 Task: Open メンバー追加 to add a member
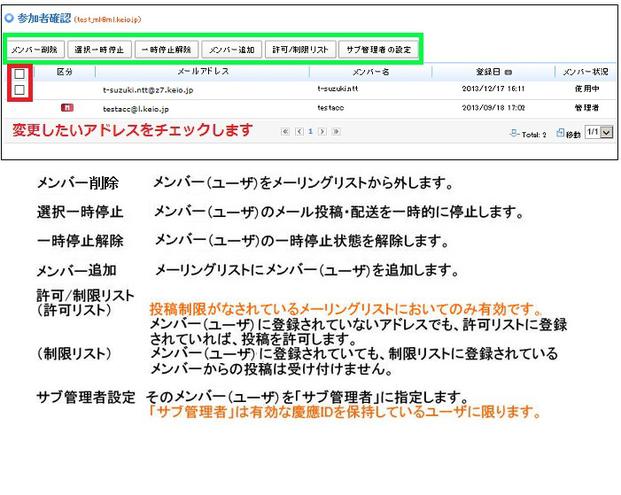(x=231, y=49)
